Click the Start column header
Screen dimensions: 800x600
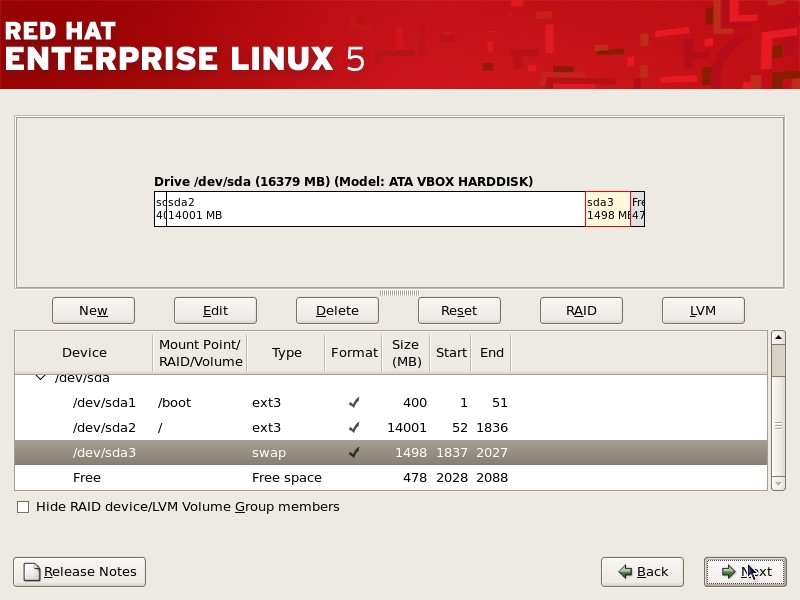[x=451, y=353]
